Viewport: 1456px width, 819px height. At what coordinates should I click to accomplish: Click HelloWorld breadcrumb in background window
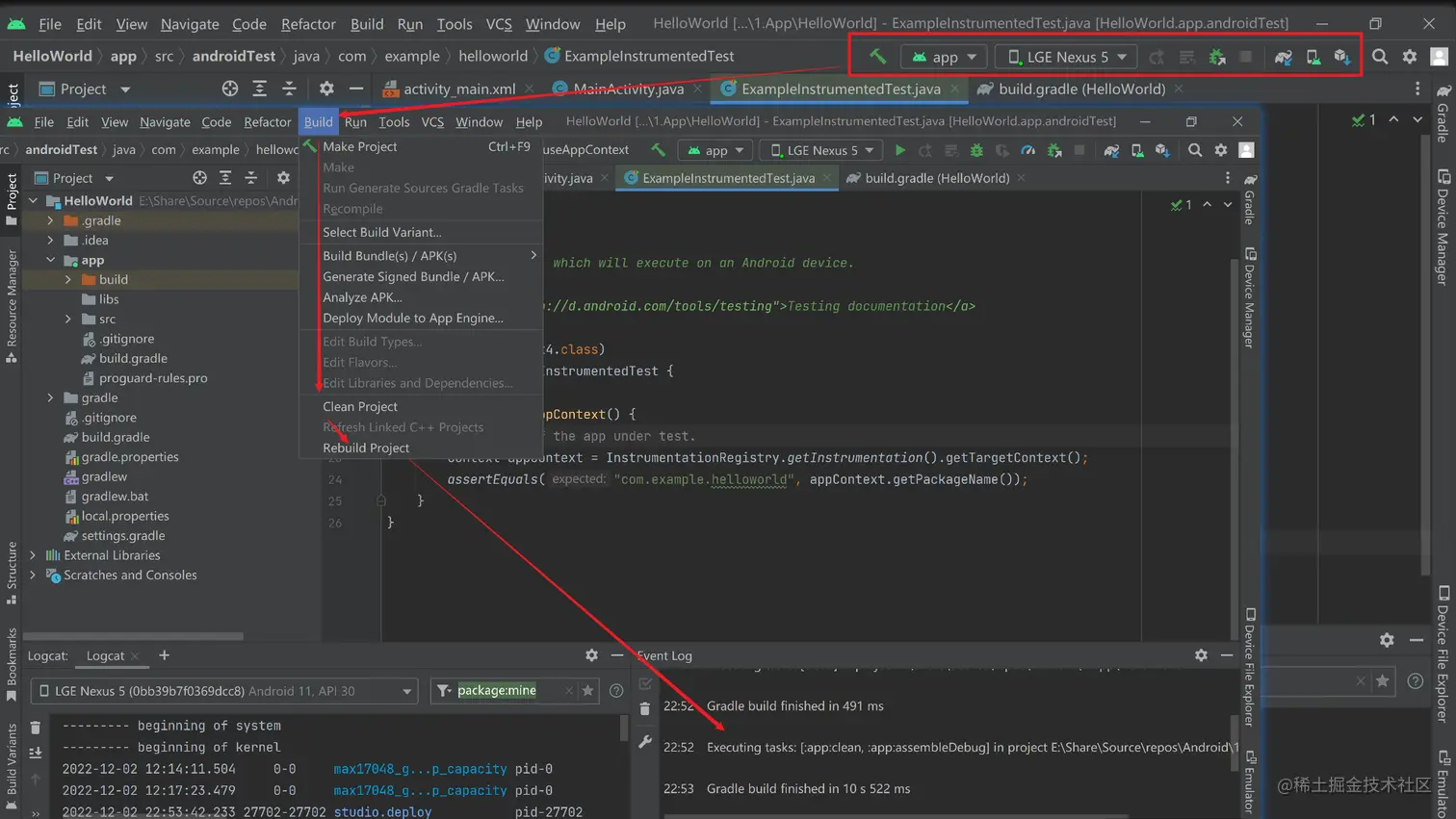[53, 57]
